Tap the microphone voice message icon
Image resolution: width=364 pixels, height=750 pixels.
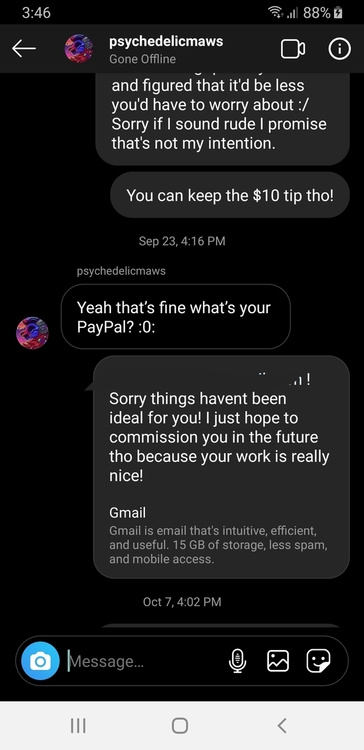pos(237,661)
